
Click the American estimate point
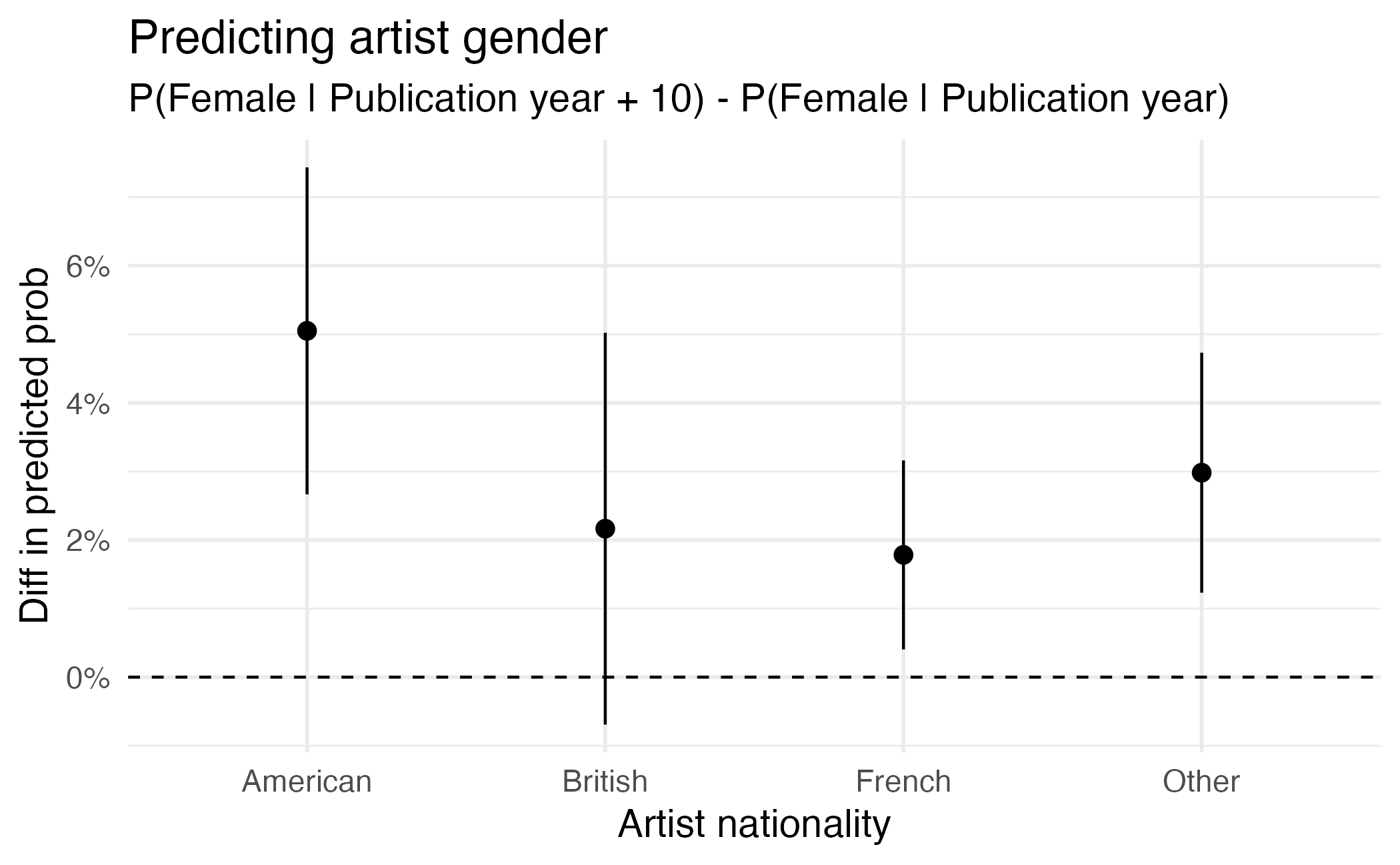307,331
